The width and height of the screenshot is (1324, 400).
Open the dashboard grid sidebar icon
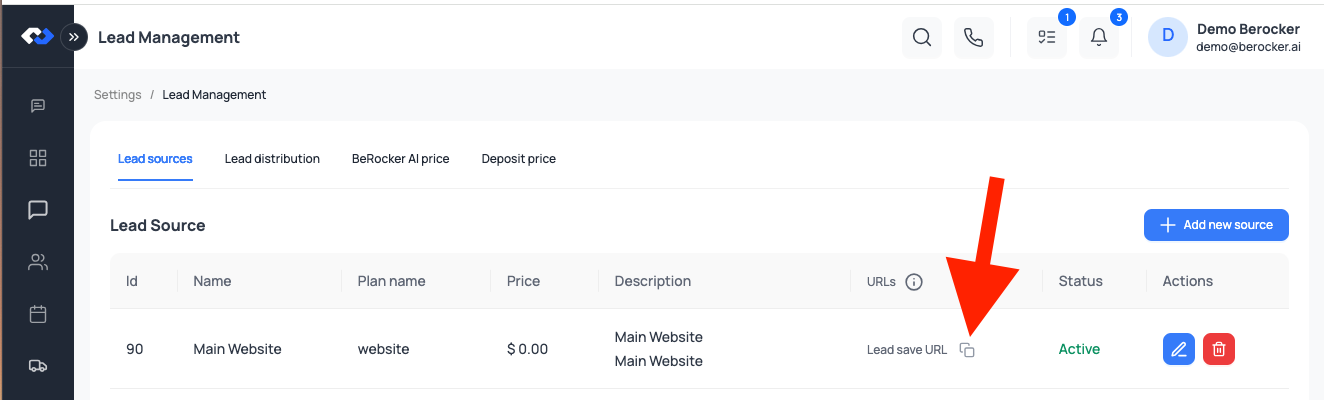coord(38,158)
